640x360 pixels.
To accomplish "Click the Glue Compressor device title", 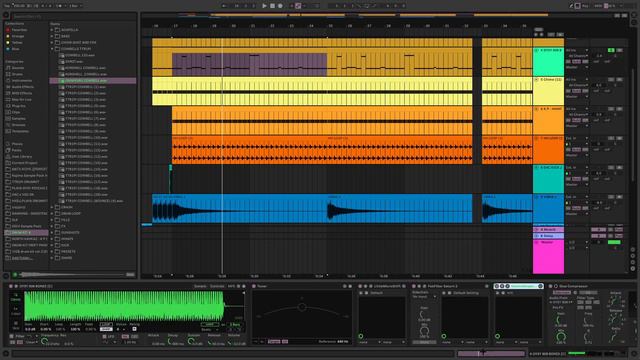I will click(573, 287).
